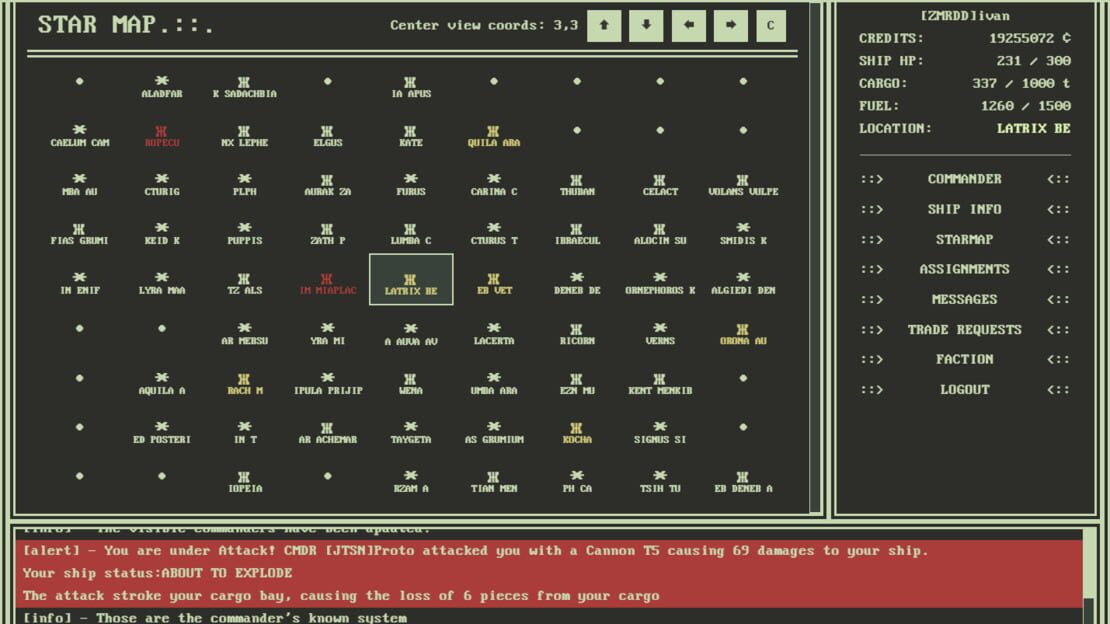Select the red IM MIAPLAC system
The height and width of the screenshot is (624, 1110).
click(x=327, y=283)
